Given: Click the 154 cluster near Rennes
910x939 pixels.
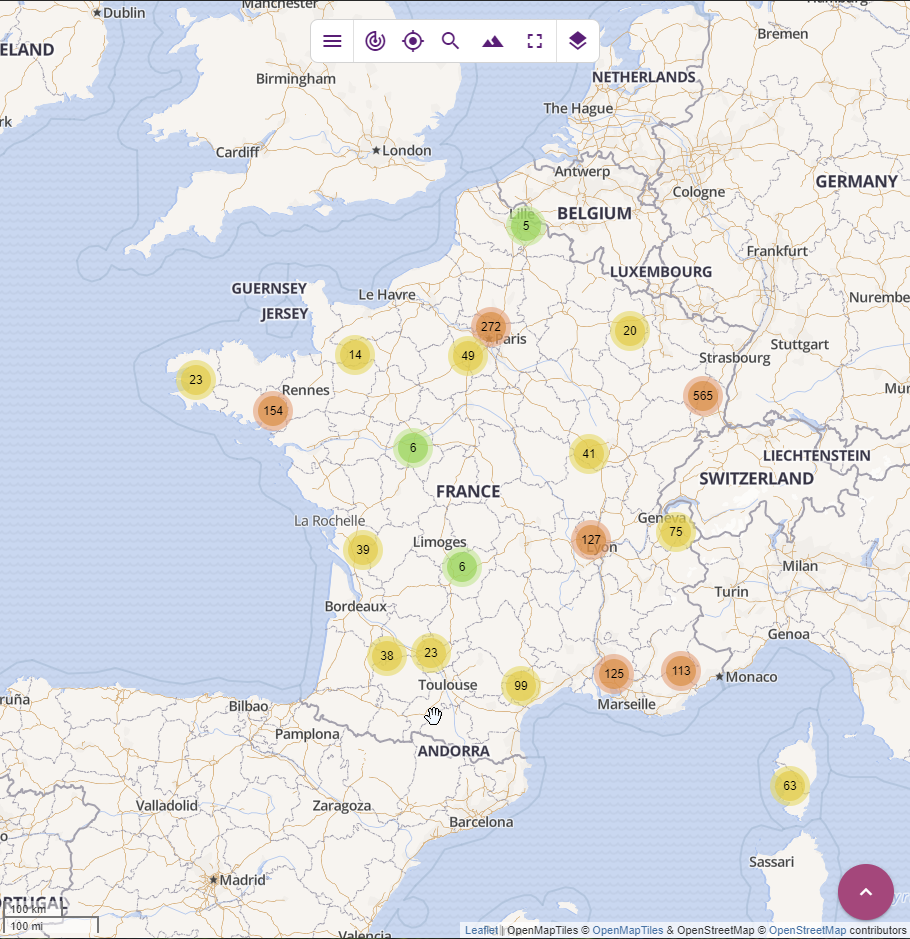Looking at the screenshot, I should (x=273, y=411).
